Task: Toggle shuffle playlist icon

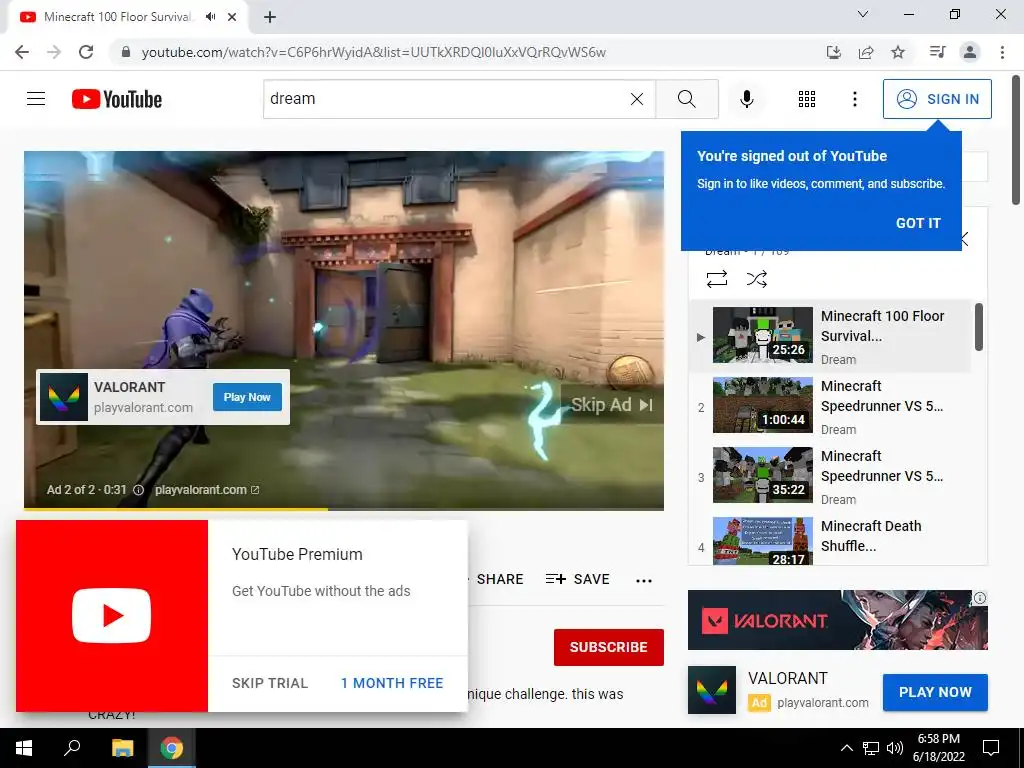Action: pos(756,279)
